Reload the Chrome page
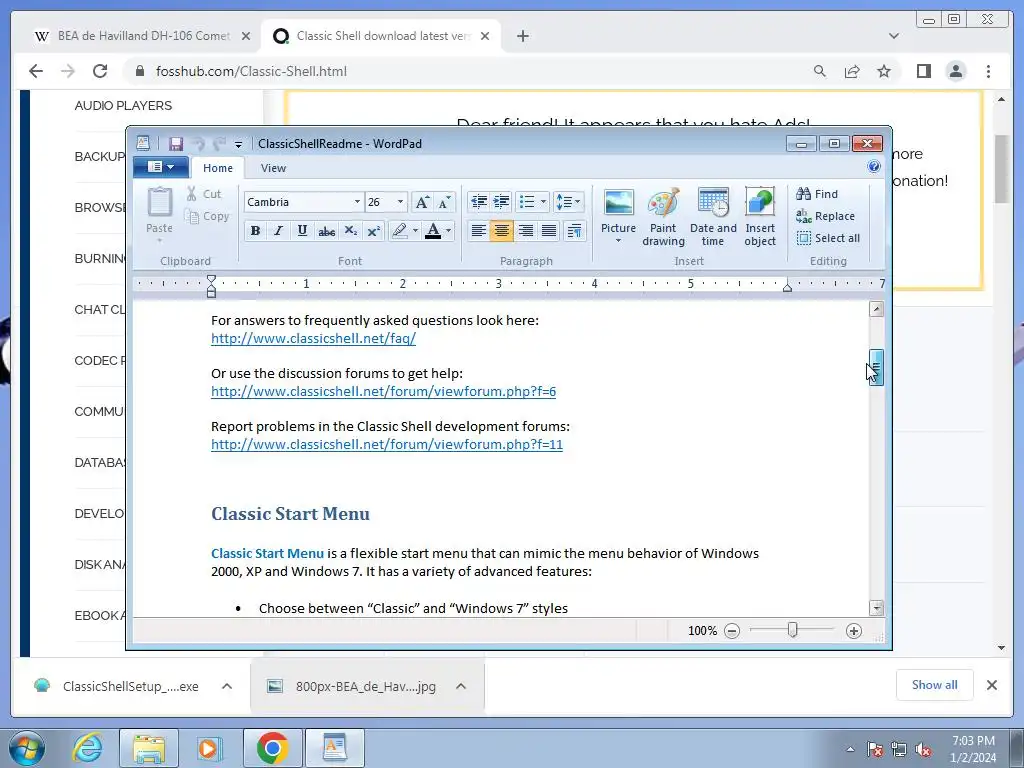 [x=100, y=71]
